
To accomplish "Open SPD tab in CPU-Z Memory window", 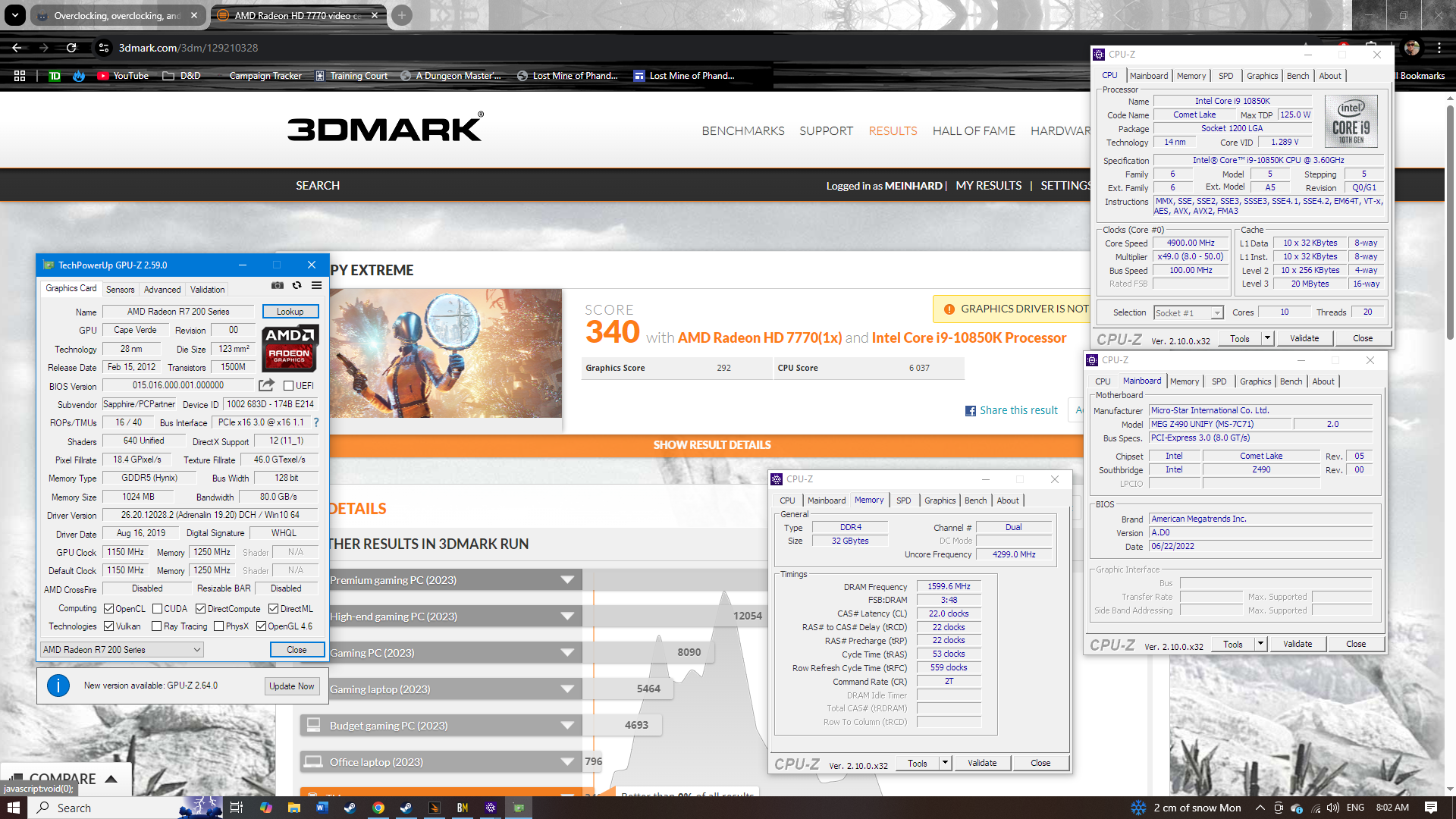I will point(903,500).
